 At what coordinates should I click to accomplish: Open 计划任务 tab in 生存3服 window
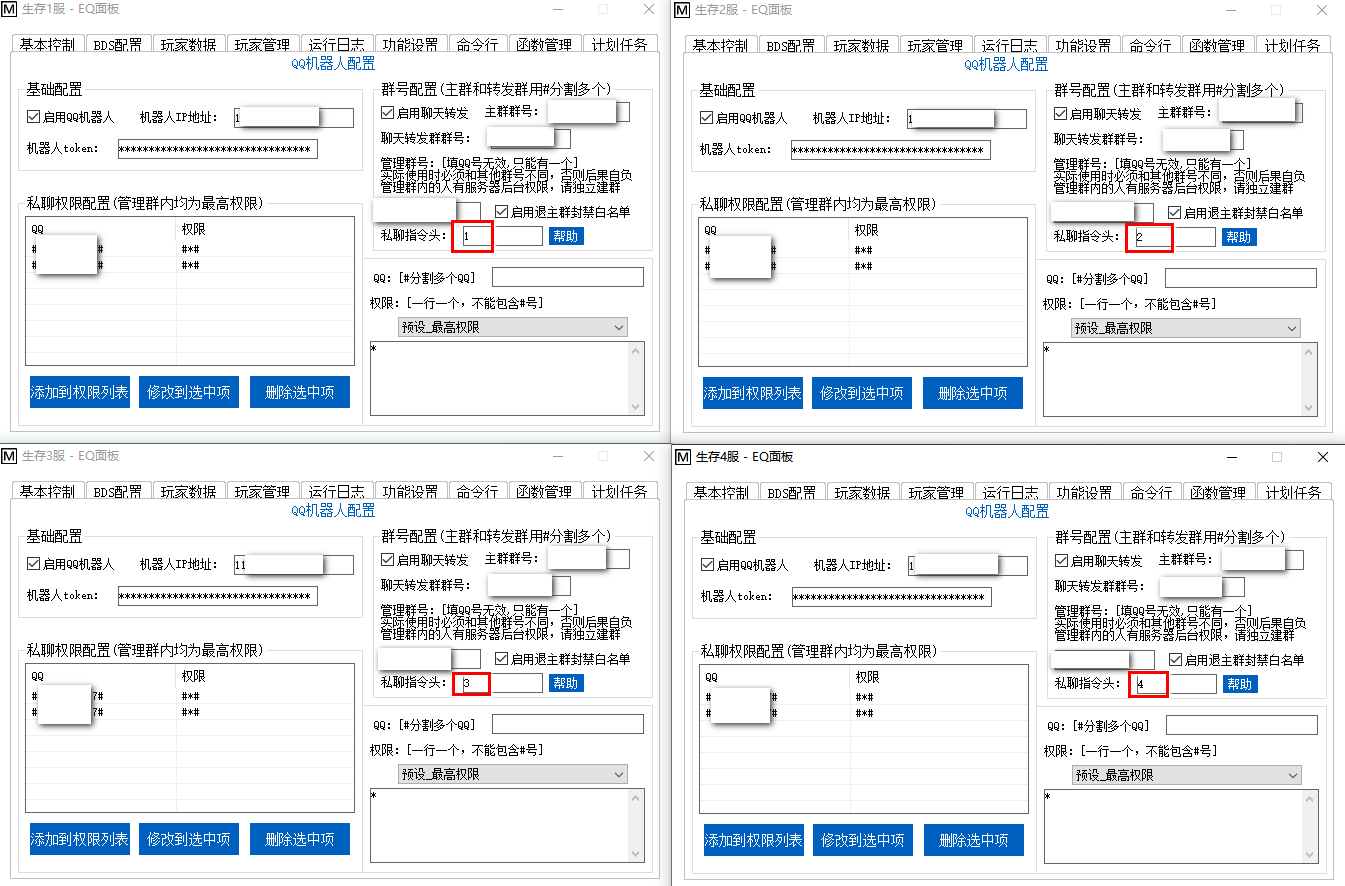(619, 492)
